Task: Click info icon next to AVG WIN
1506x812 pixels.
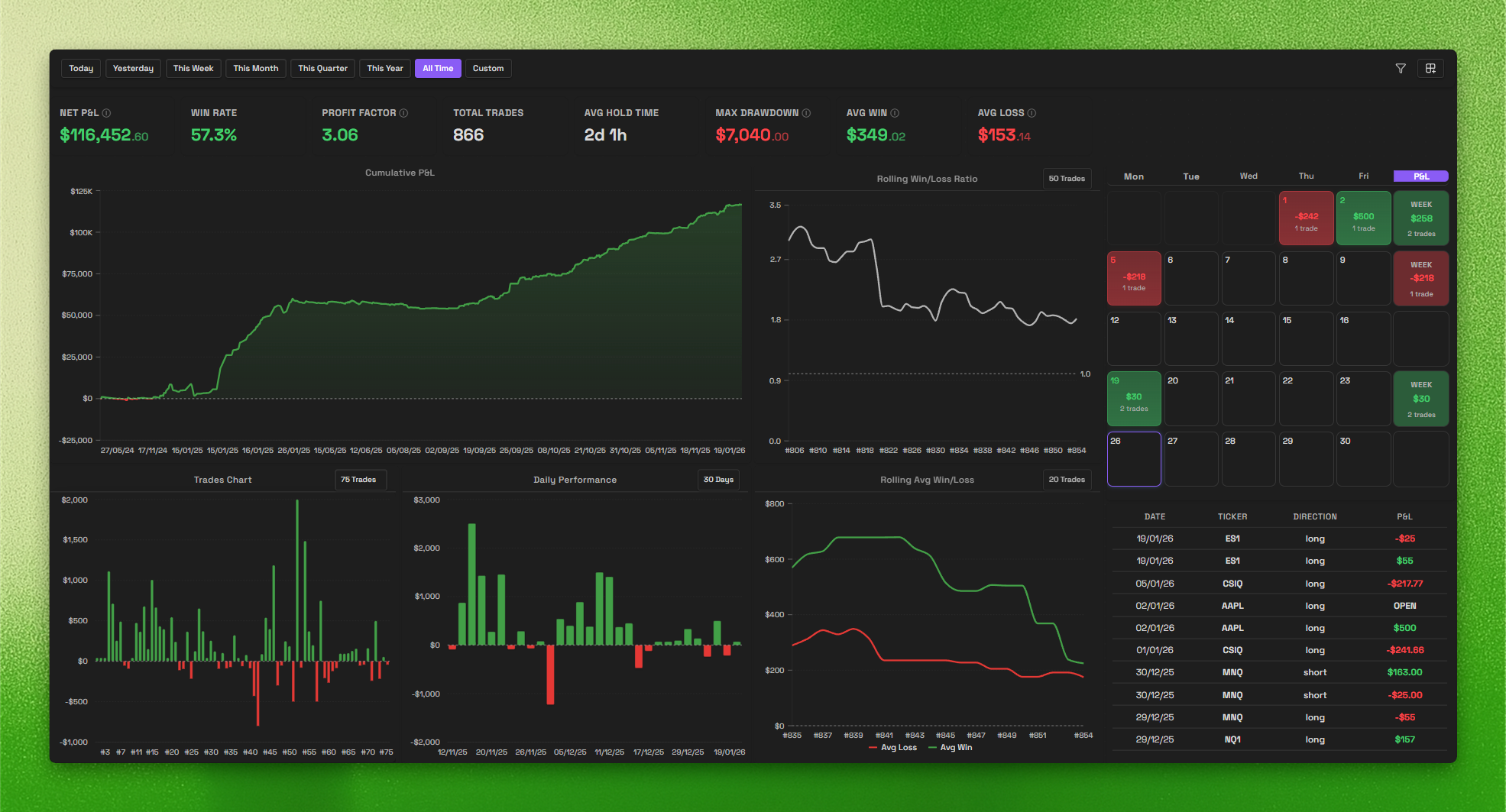Action: [895, 113]
